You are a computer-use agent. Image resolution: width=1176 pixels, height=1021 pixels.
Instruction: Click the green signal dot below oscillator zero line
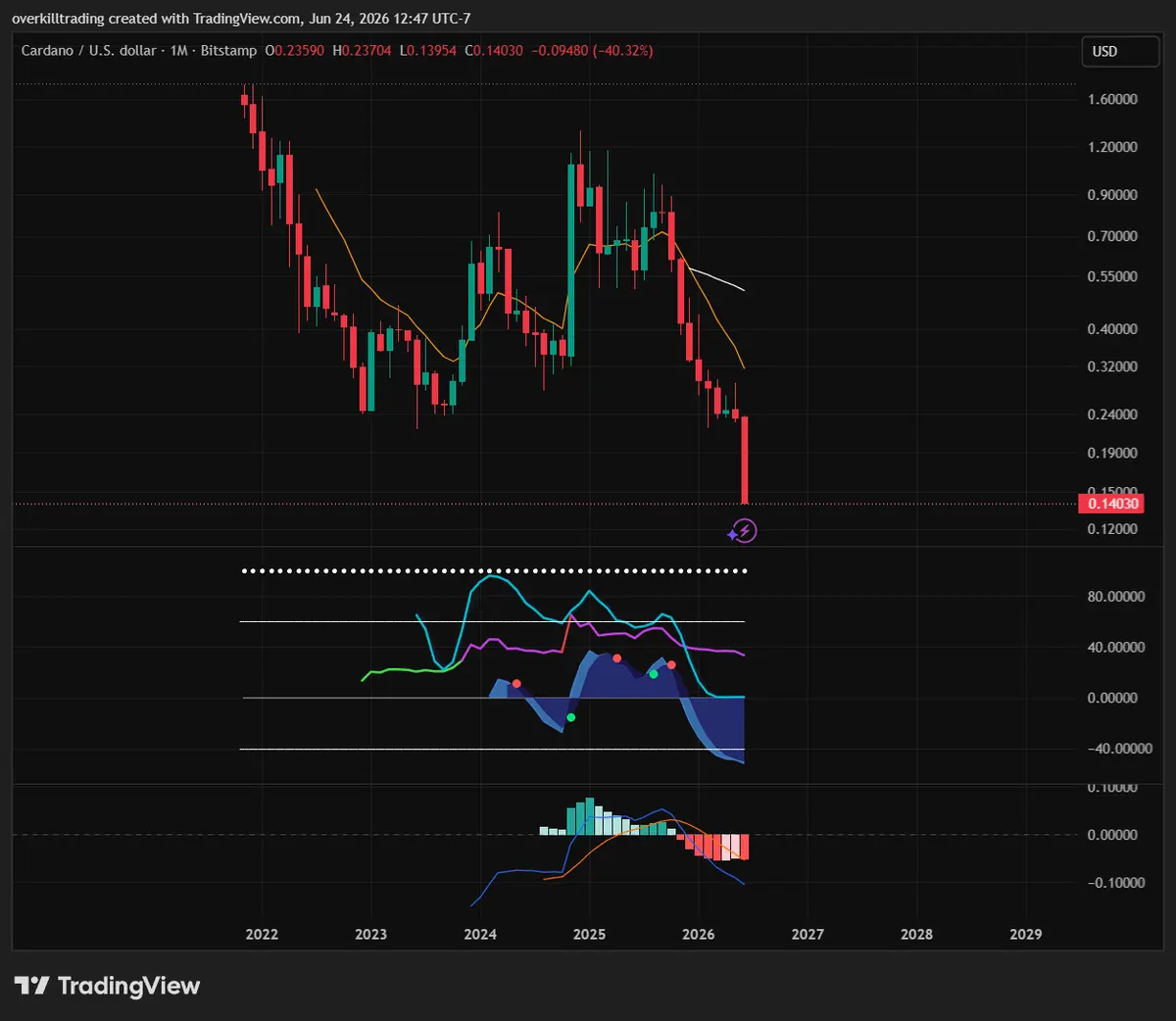point(571,718)
